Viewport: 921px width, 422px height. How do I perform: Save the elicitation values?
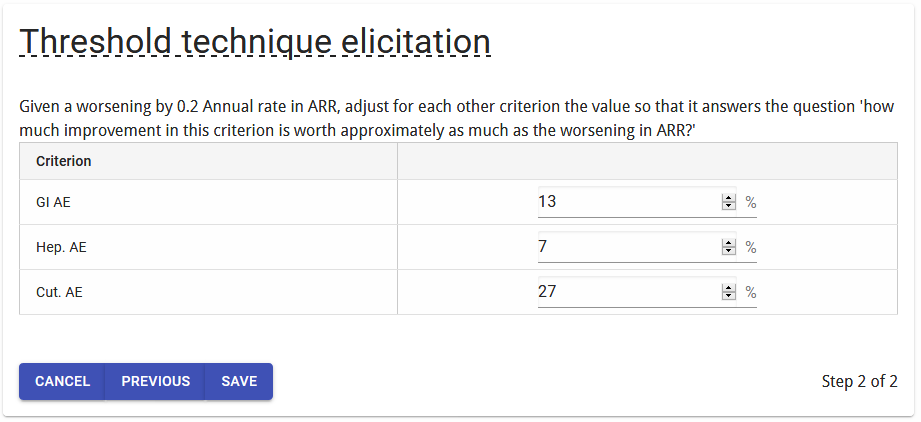(239, 381)
